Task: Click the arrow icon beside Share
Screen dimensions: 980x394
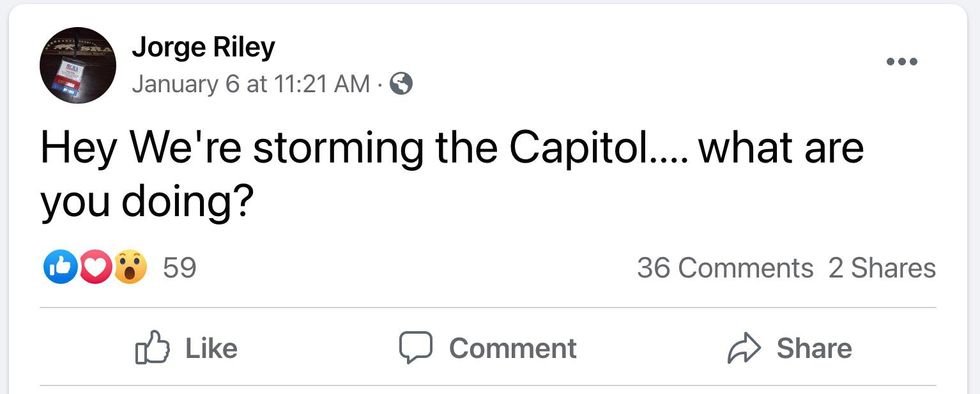Action: point(744,348)
